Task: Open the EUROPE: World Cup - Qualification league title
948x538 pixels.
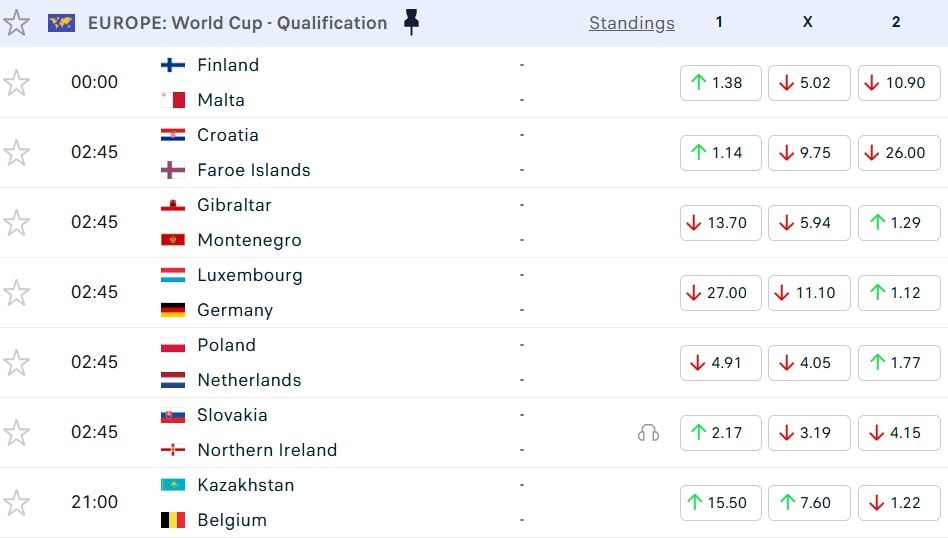Action: (x=237, y=23)
